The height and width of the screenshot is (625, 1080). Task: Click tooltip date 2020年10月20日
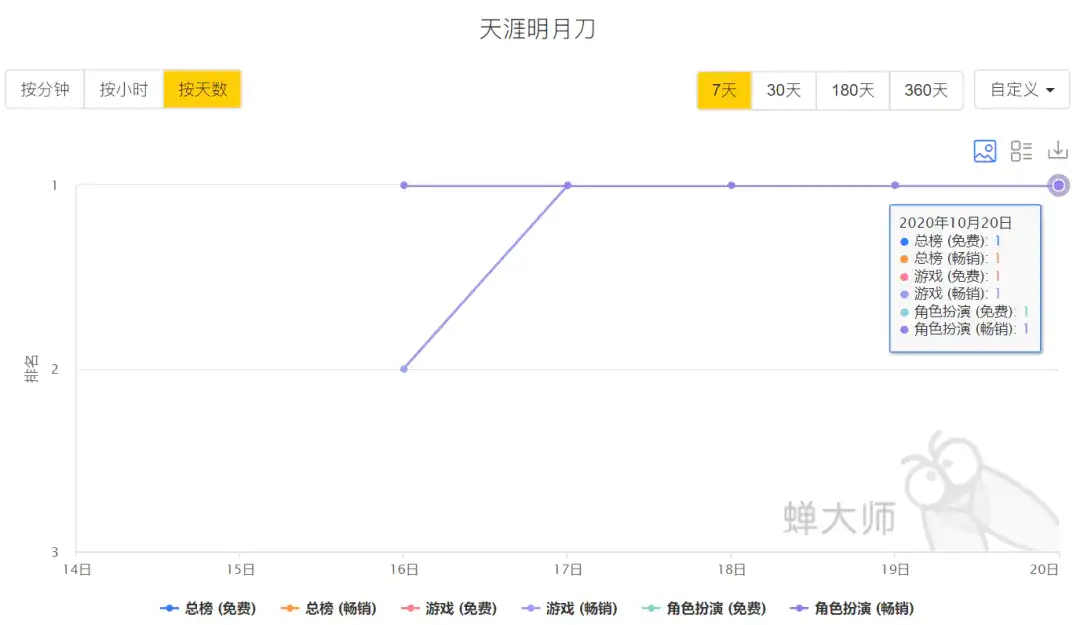(x=955, y=223)
